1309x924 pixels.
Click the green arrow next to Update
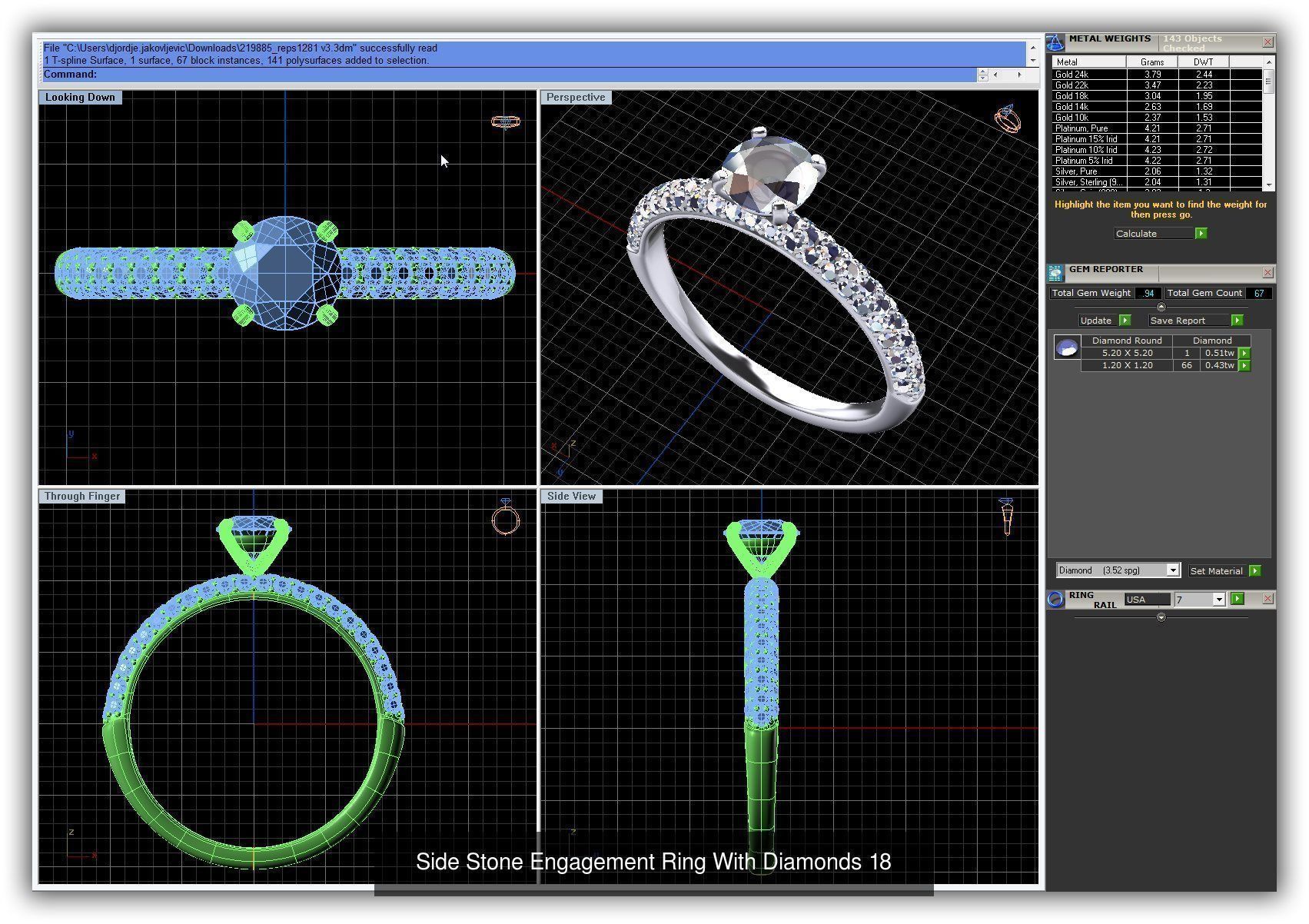(1125, 321)
